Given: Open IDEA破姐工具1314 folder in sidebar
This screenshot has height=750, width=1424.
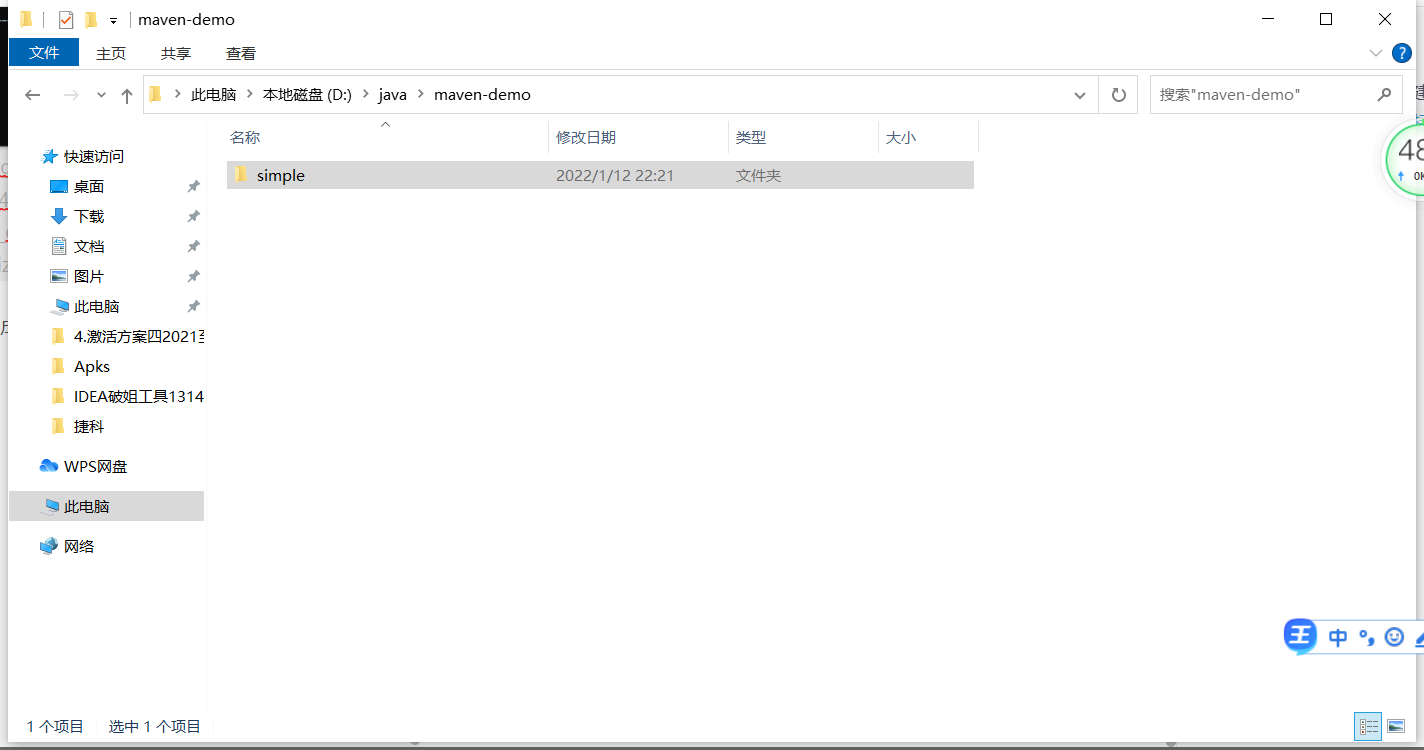Looking at the screenshot, I should click(x=139, y=397).
